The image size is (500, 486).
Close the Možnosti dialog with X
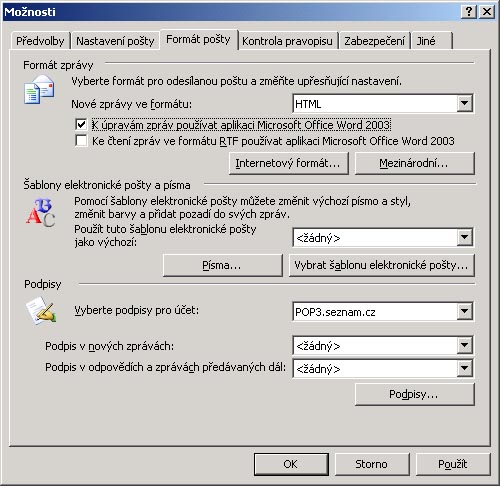point(487,12)
